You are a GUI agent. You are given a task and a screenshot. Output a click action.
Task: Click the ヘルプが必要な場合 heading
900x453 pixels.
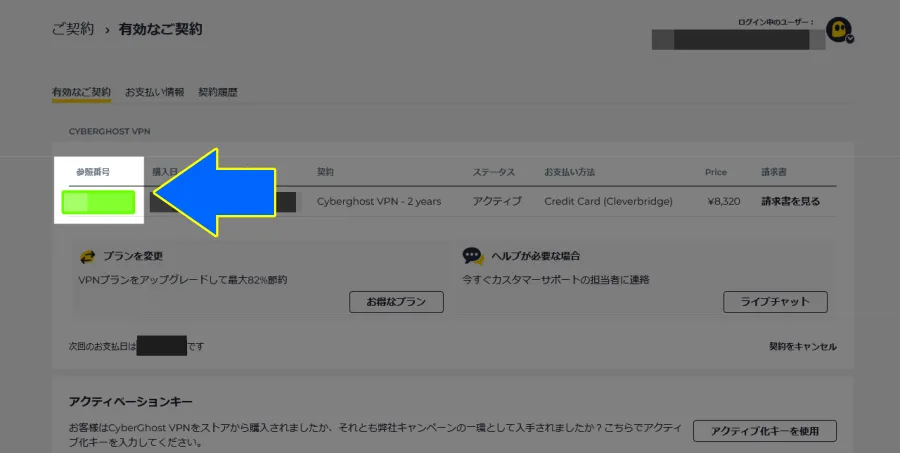tap(536, 256)
